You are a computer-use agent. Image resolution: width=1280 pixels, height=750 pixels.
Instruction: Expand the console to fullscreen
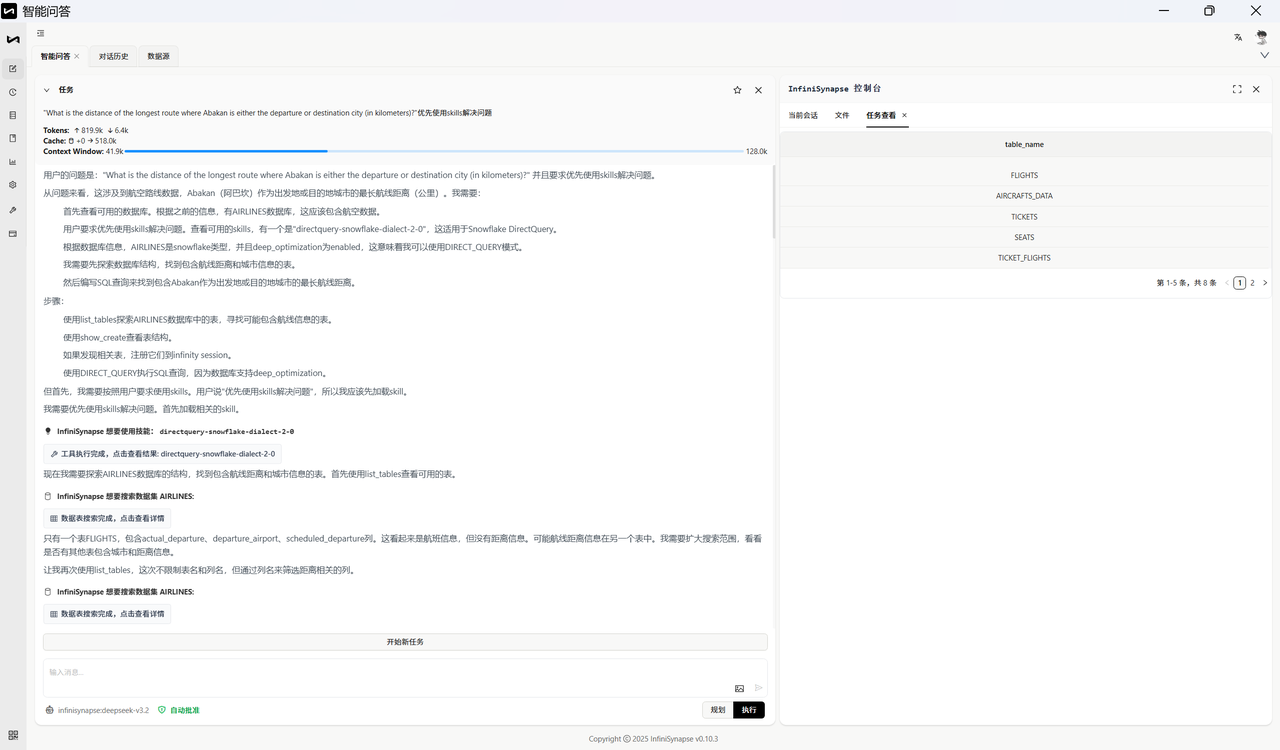pos(1237,89)
